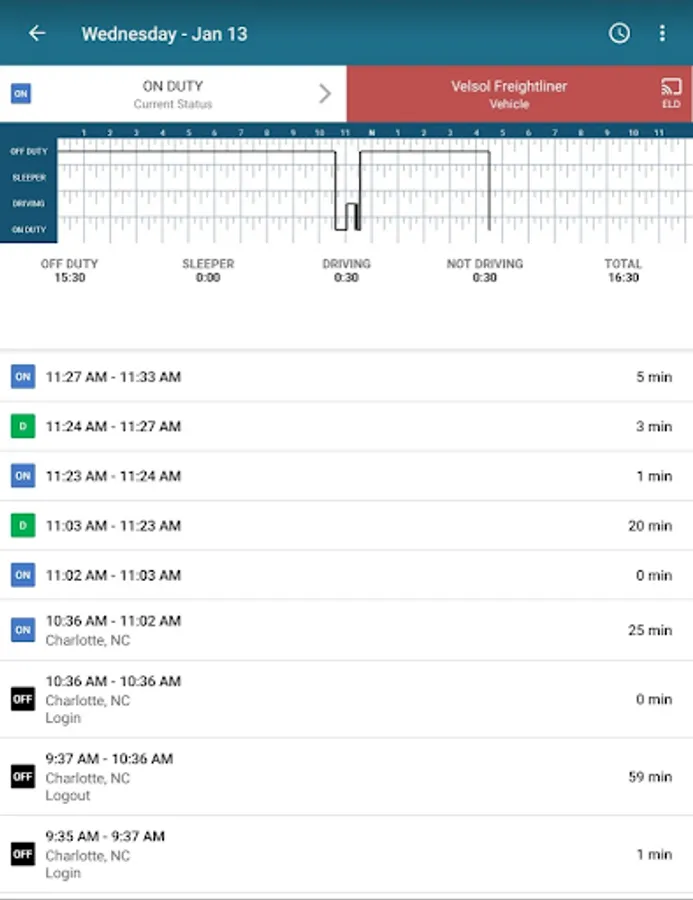Viewport: 693px width, 900px height.
Task: Tap ON badge for 11:23 AM - 11:24 AM
Action: coord(23,476)
